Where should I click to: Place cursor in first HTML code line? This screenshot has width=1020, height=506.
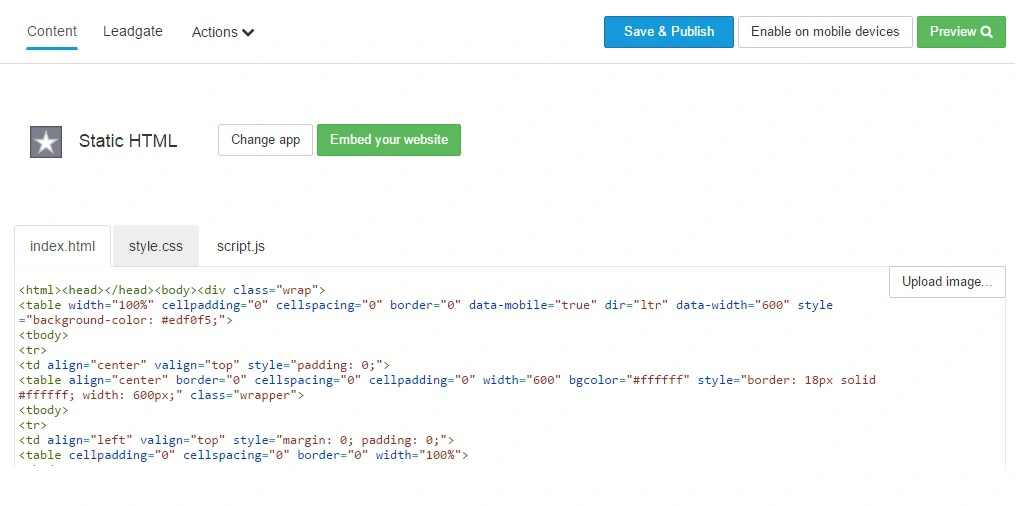coord(172,290)
